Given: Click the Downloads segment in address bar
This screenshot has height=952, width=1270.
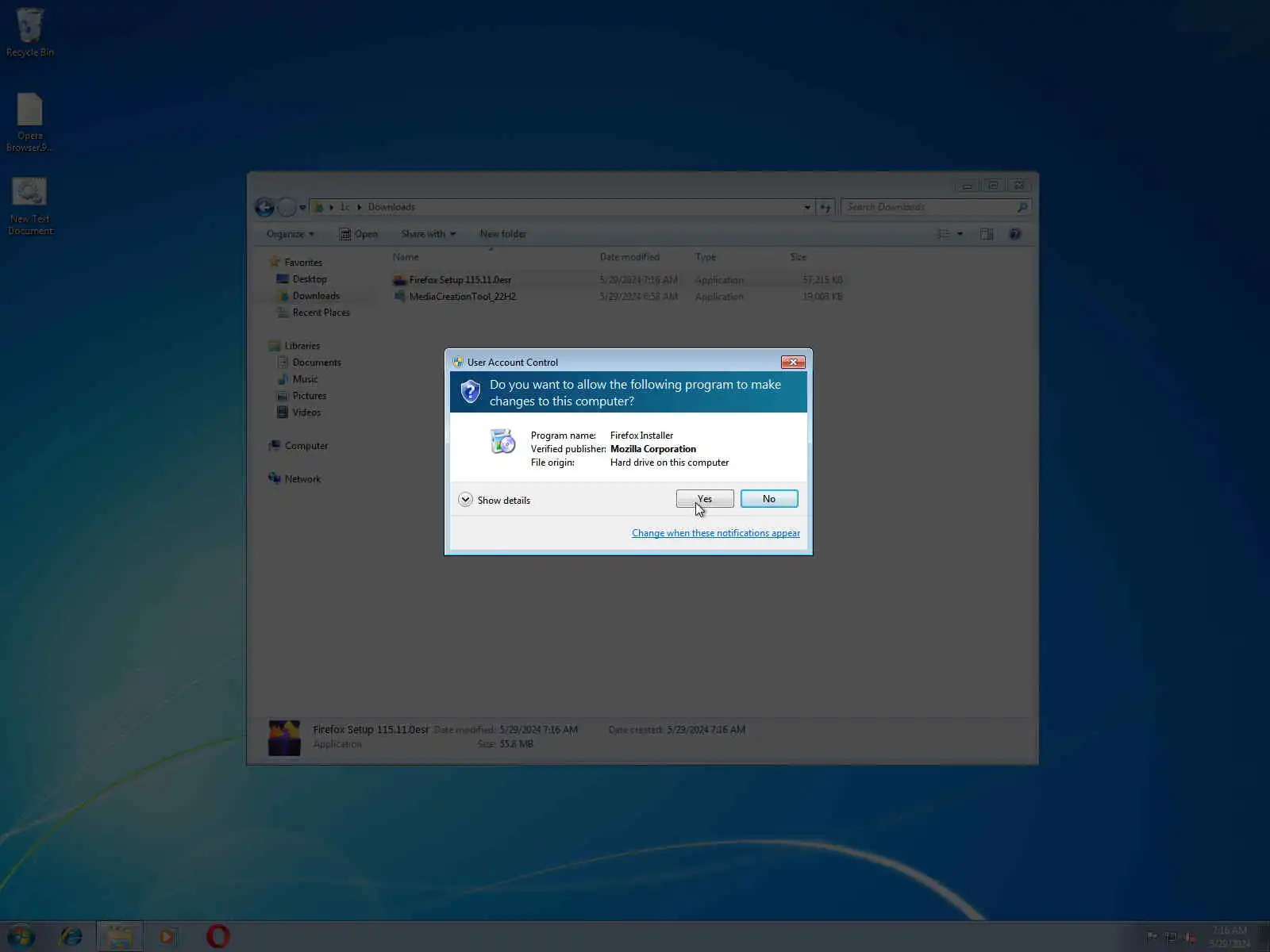Looking at the screenshot, I should (391, 207).
